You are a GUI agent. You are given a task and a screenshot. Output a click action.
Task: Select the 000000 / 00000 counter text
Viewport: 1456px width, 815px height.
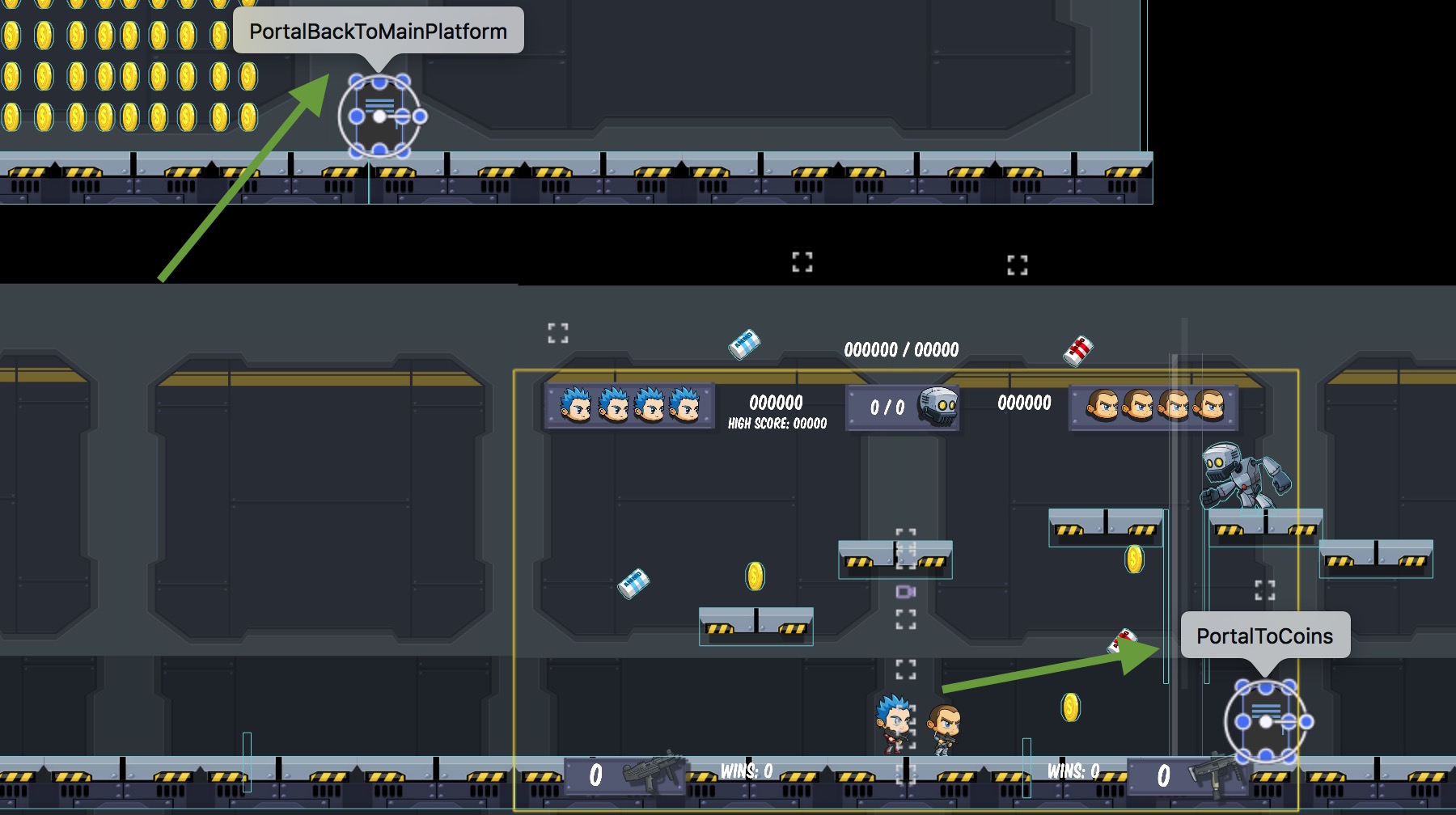click(x=901, y=350)
